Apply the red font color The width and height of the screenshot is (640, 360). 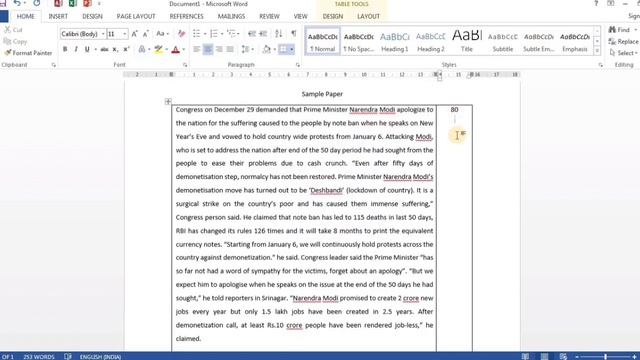(176, 49)
